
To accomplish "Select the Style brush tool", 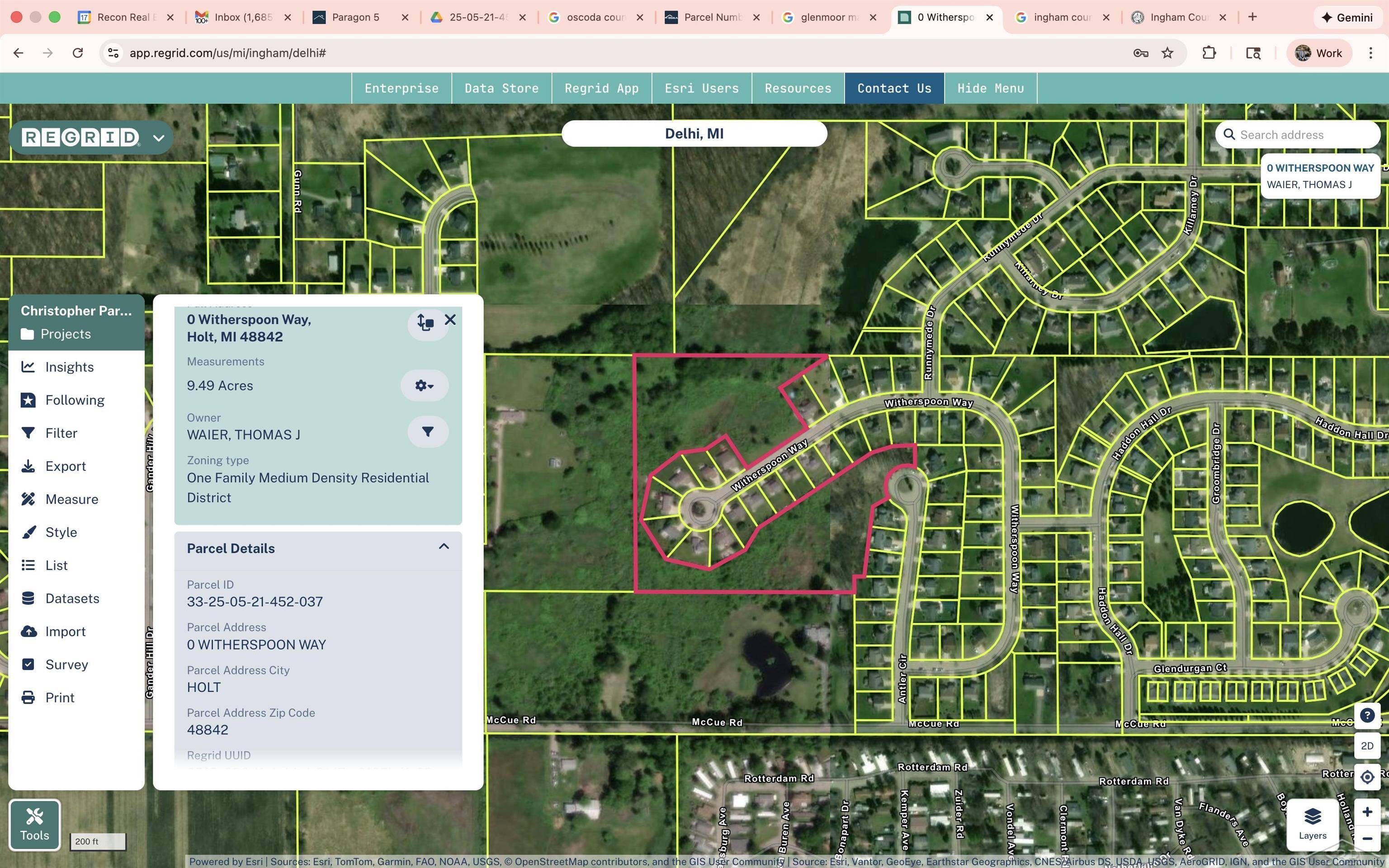I will click(60, 532).
